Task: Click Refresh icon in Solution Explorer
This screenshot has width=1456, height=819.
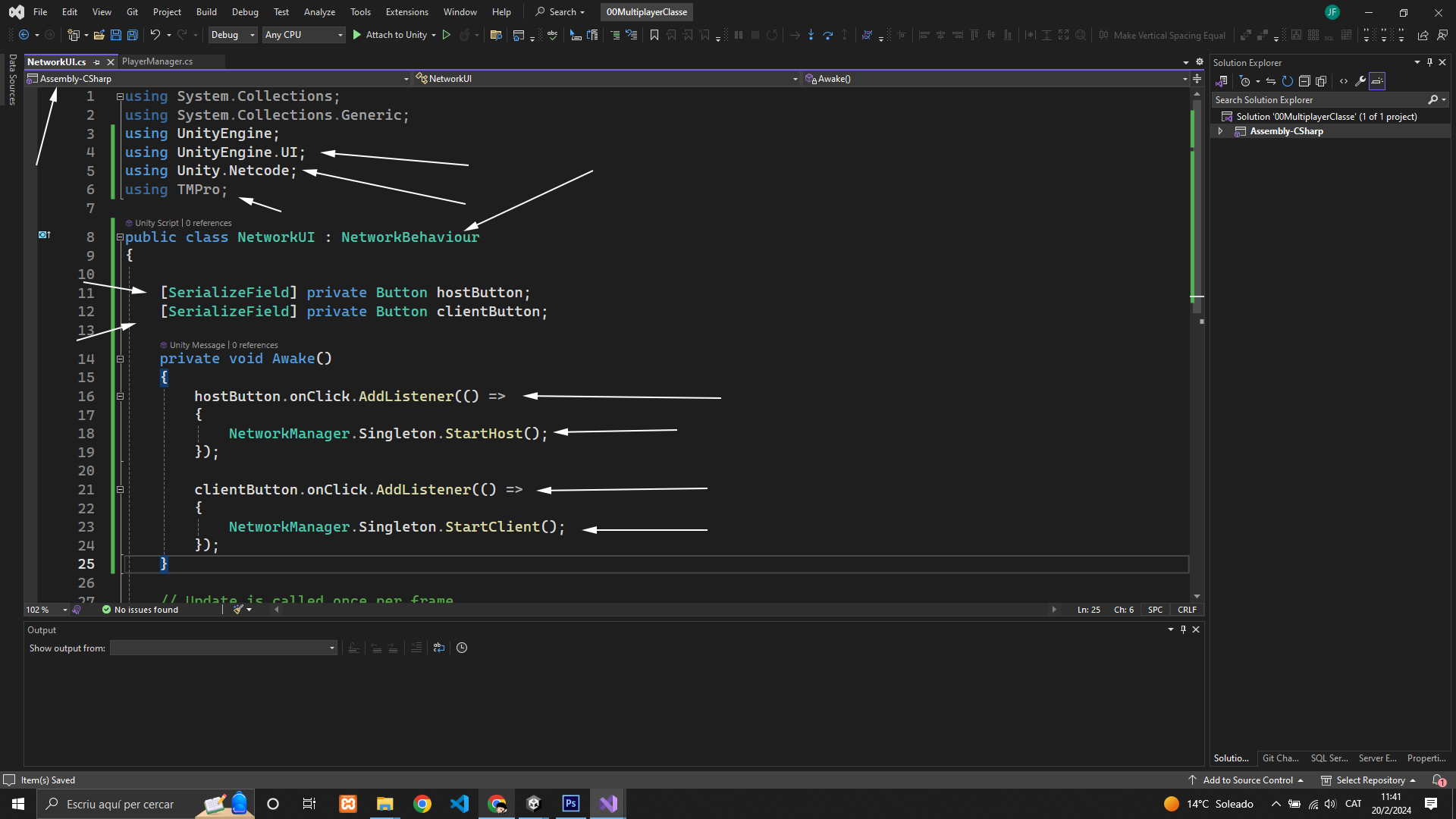Action: point(1287,81)
